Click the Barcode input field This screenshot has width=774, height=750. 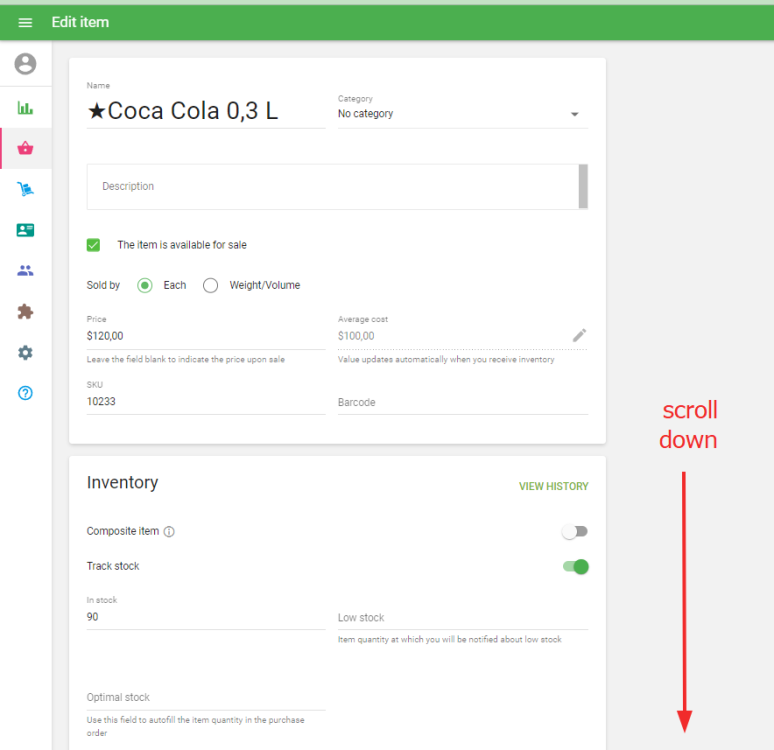click(462, 402)
